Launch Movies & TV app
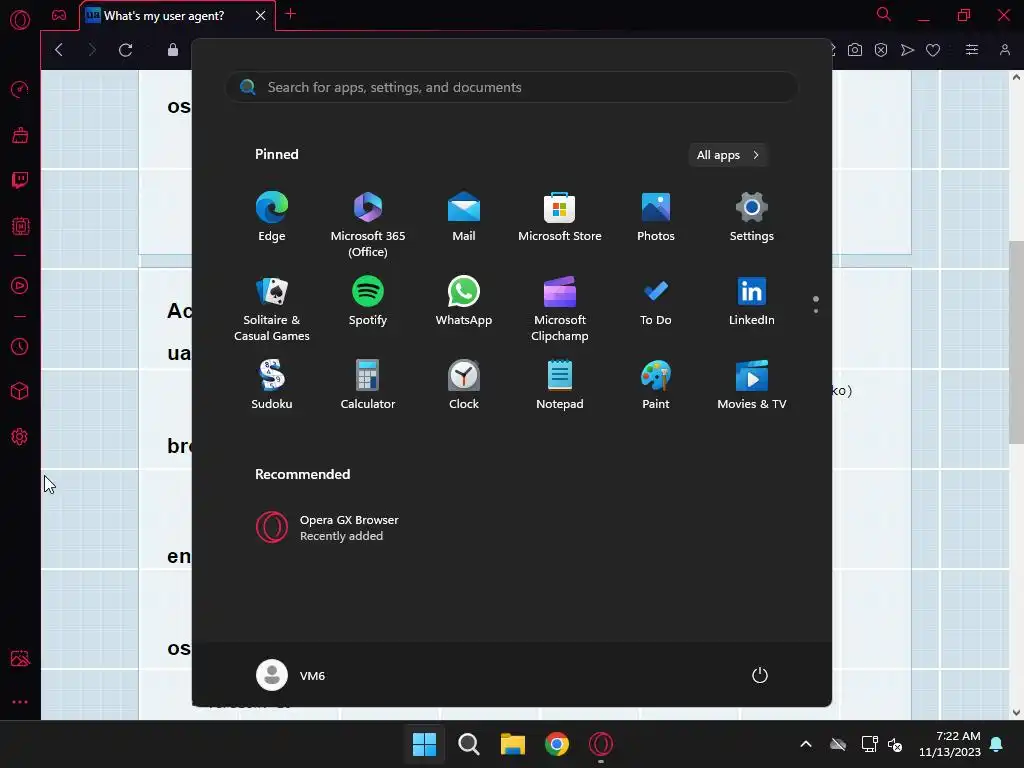 click(752, 385)
